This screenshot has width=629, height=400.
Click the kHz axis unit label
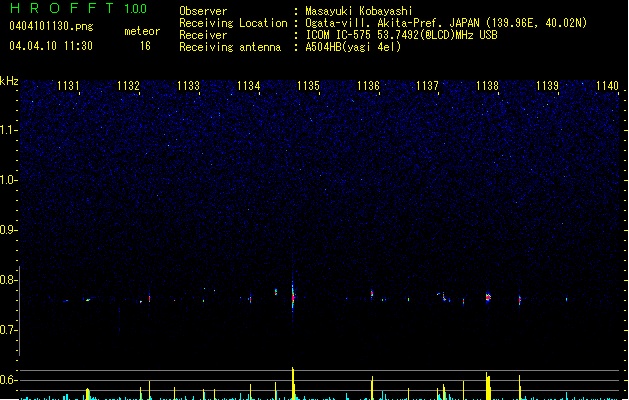9,81
